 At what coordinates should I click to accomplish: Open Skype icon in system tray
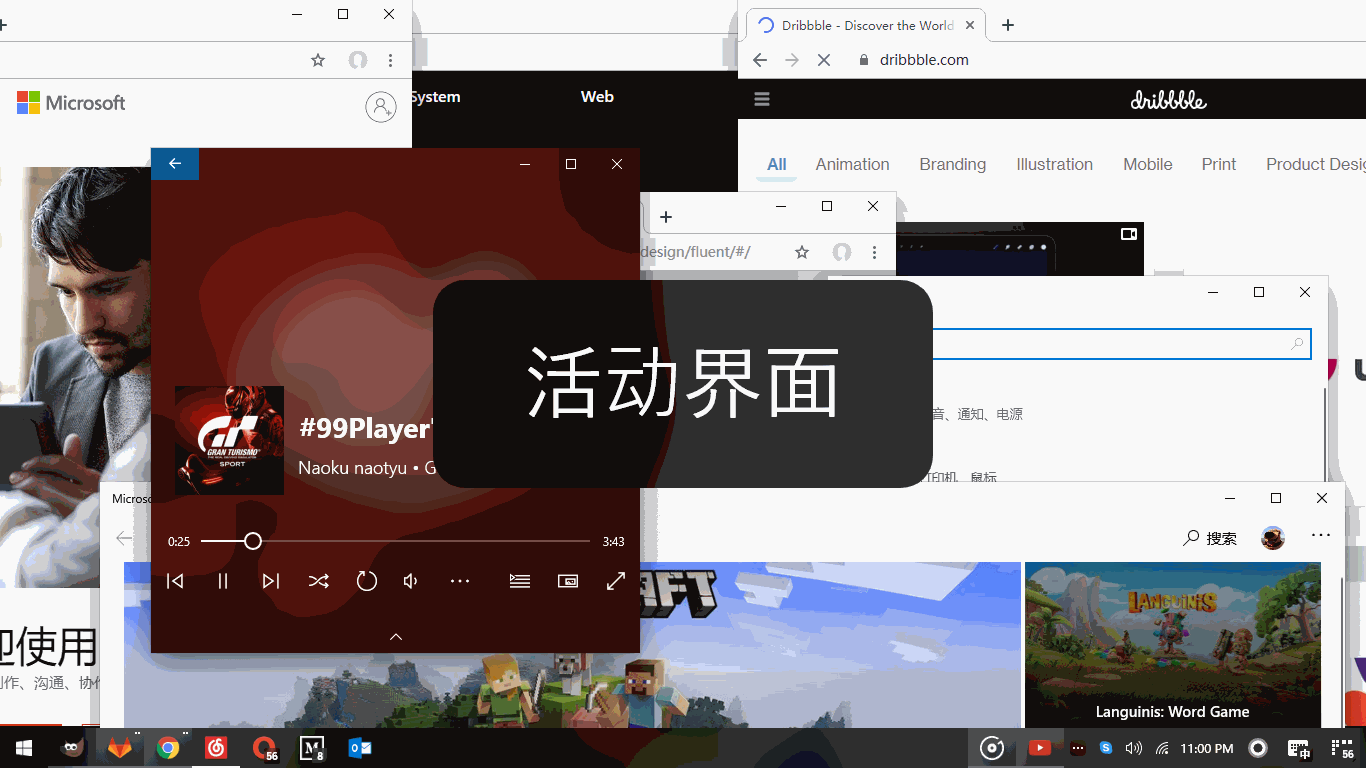1106,748
